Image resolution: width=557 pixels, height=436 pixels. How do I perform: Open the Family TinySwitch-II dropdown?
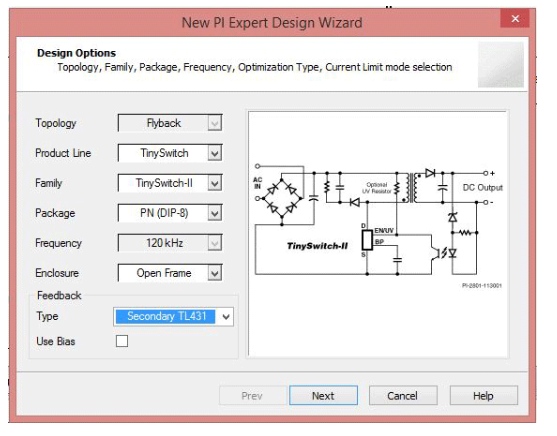[170, 183]
